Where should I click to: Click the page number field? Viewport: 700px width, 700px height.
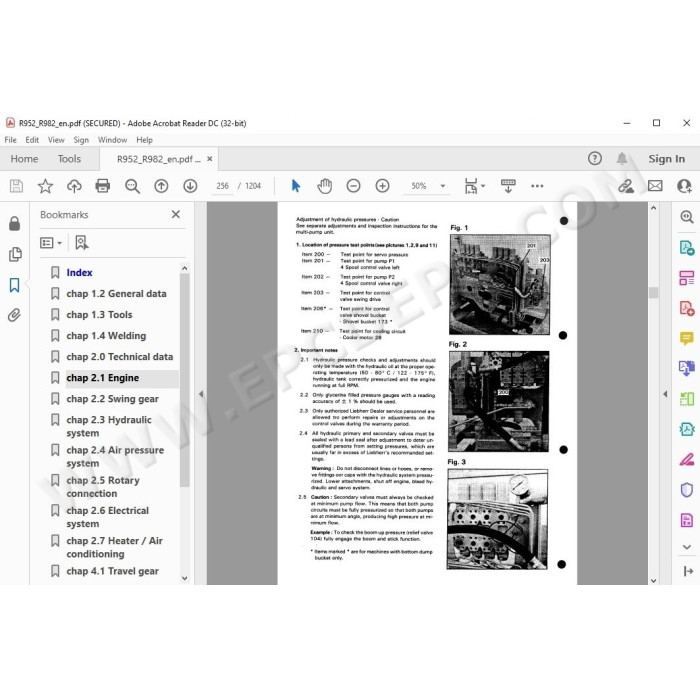[222, 186]
